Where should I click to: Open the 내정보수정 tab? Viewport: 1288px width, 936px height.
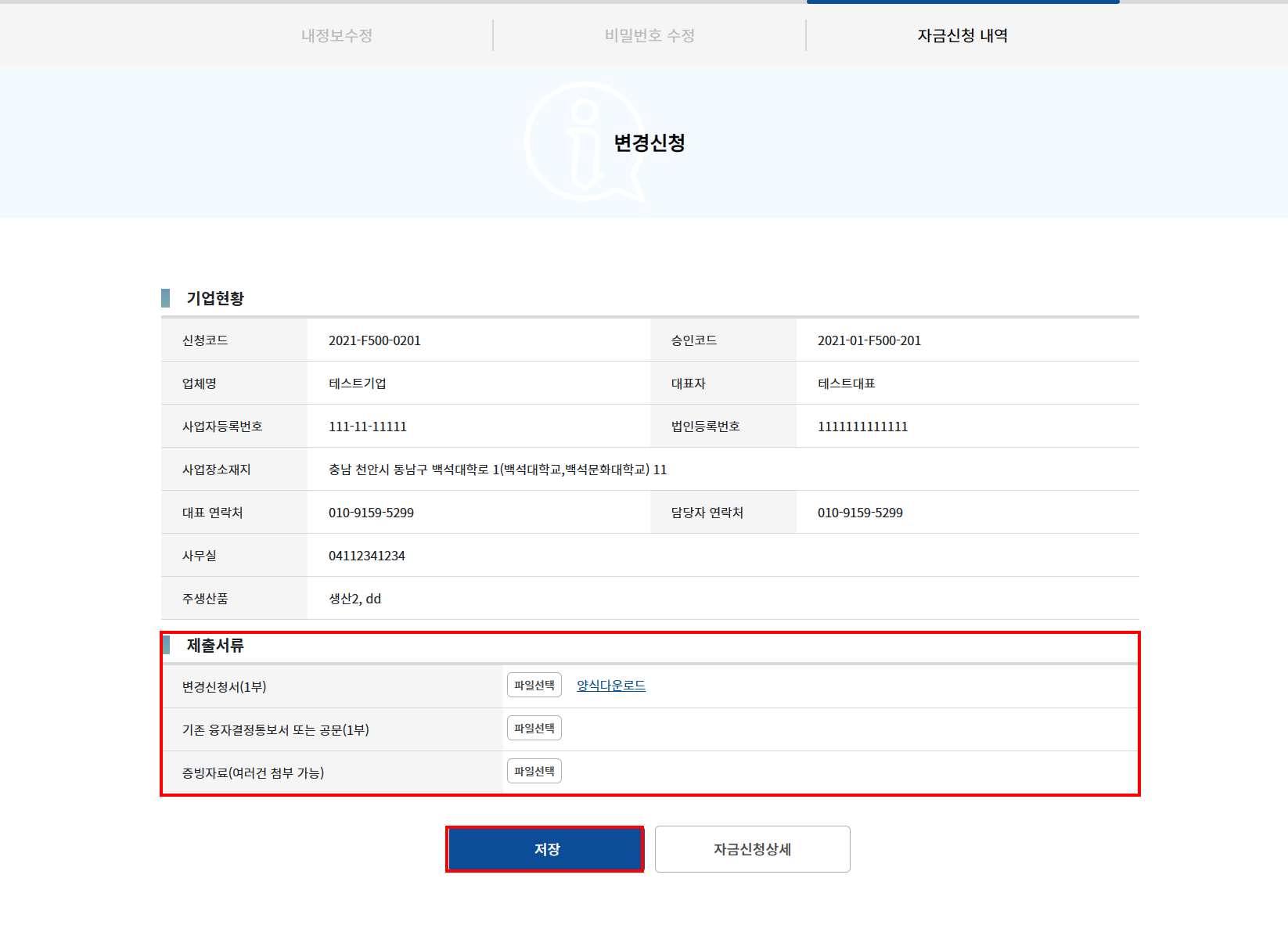[336, 35]
